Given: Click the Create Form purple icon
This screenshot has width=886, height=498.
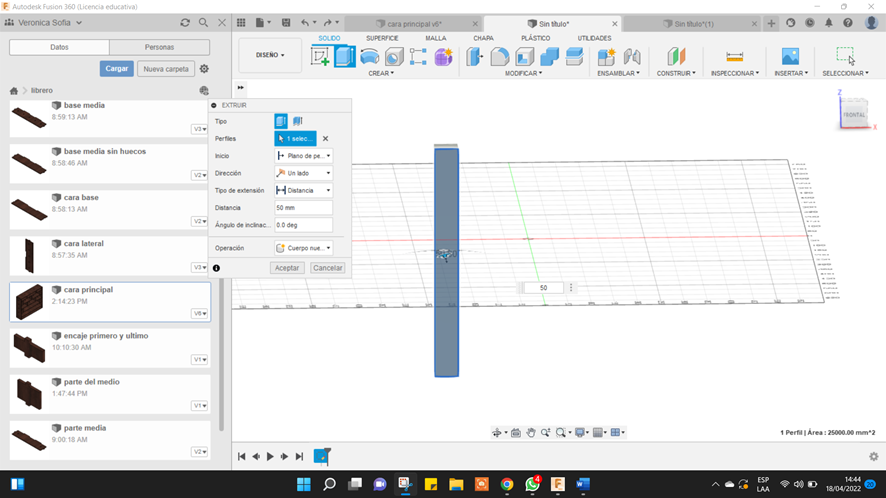Looking at the screenshot, I should pyautogui.click(x=444, y=57).
